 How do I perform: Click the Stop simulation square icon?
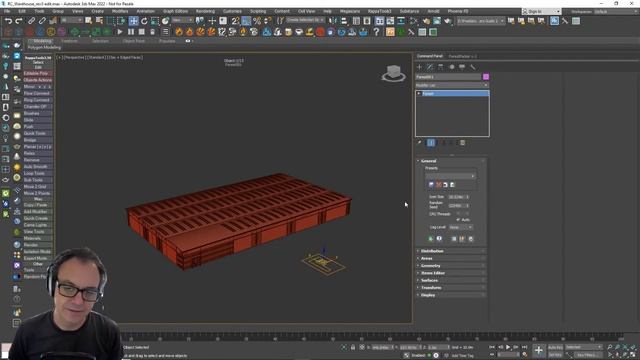[x=142, y=32]
